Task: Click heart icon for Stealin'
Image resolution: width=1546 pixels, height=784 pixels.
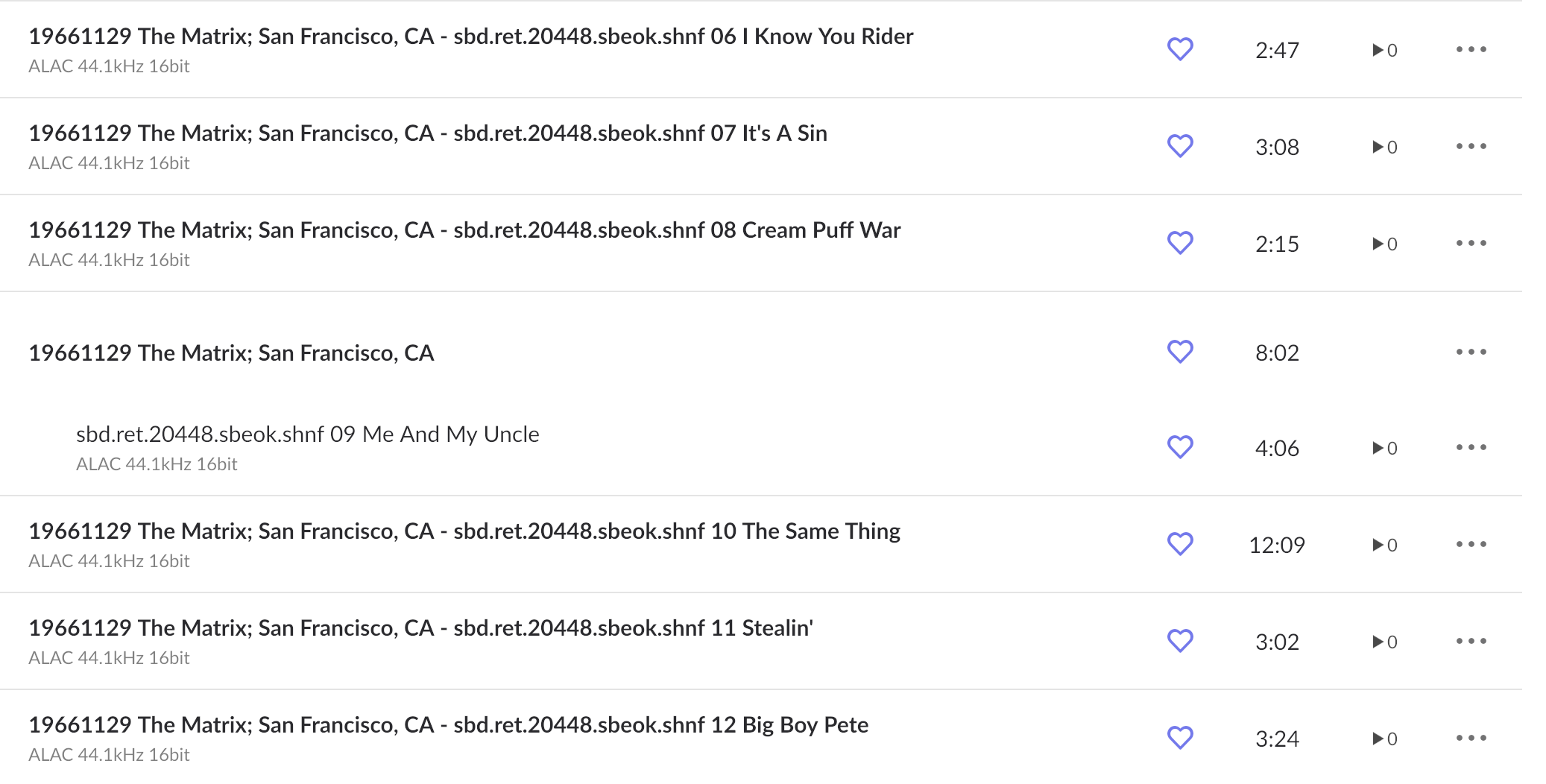Action: click(x=1180, y=641)
